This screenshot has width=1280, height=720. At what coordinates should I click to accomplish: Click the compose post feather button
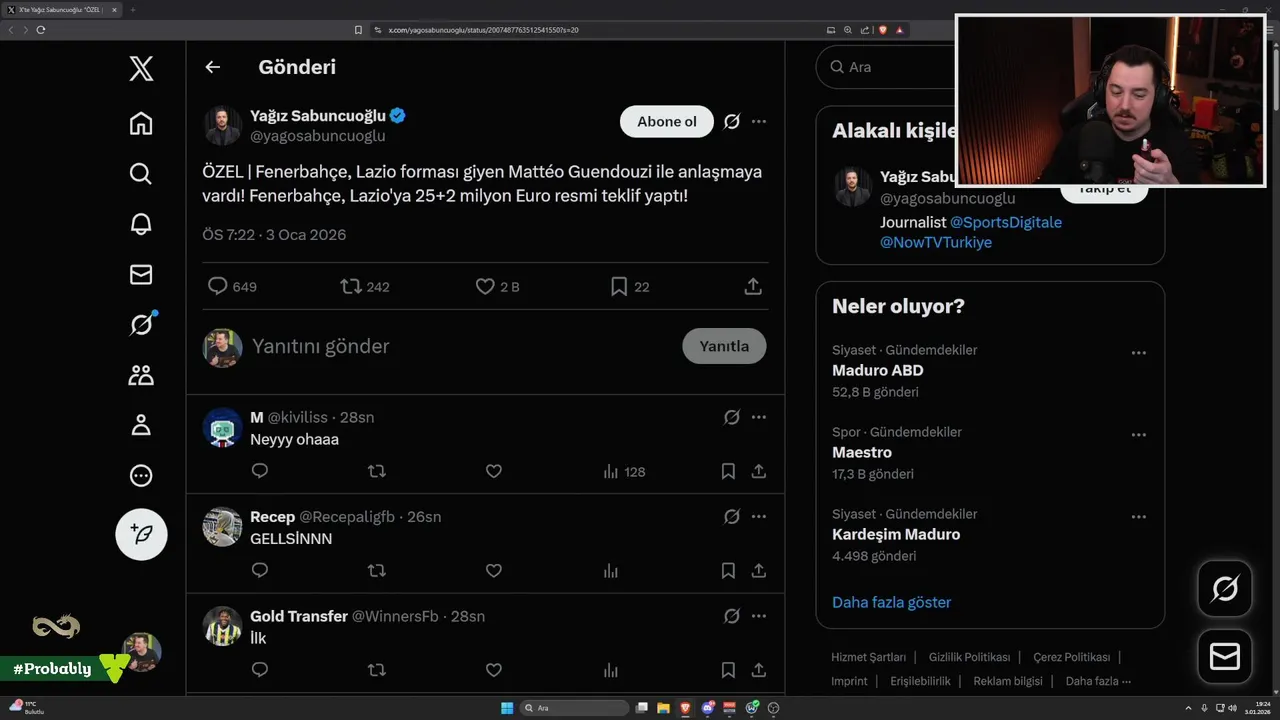point(141,534)
